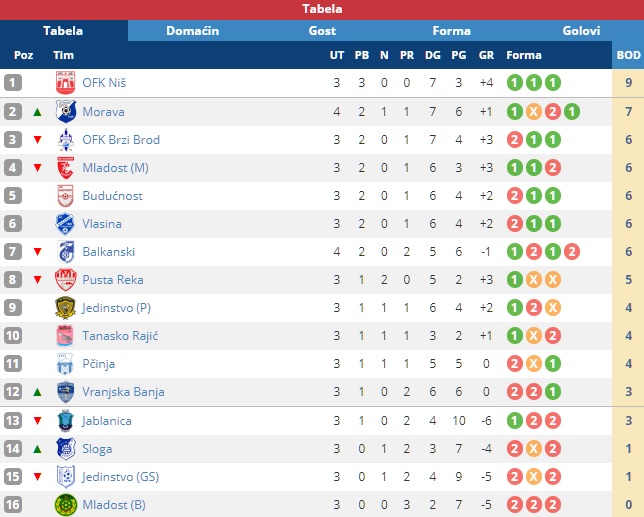Viewport: 644px width, 517px height.
Task: Click the Tanasko Rajić pink badge
Action: click(65, 335)
